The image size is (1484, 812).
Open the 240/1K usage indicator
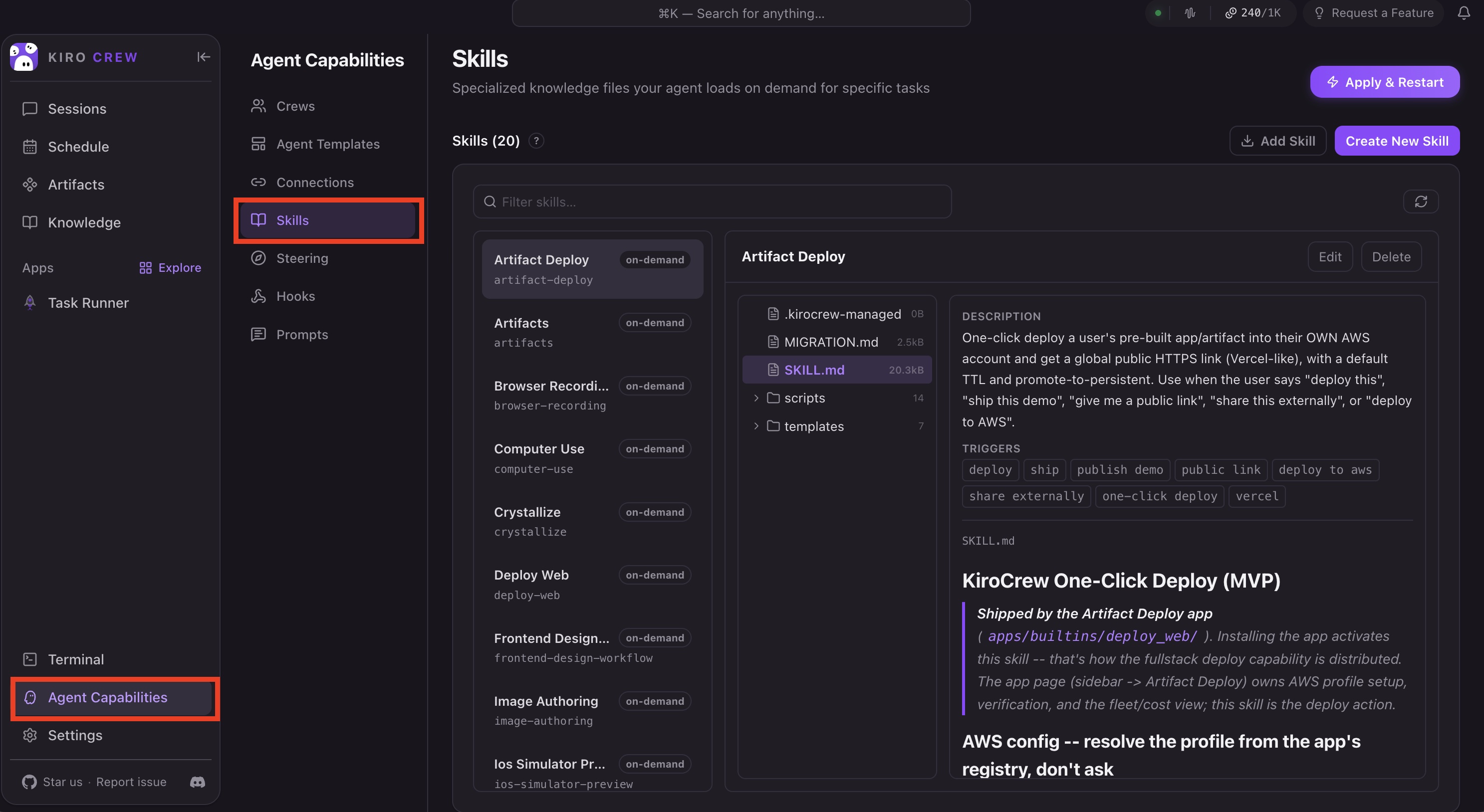[1252, 12]
